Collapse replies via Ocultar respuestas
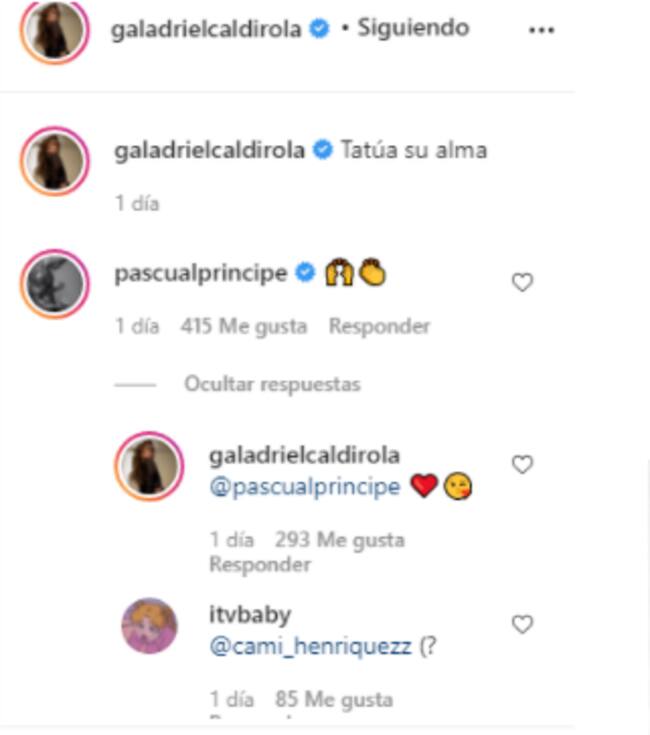This screenshot has width=650, height=735. [x=272, y=384]
